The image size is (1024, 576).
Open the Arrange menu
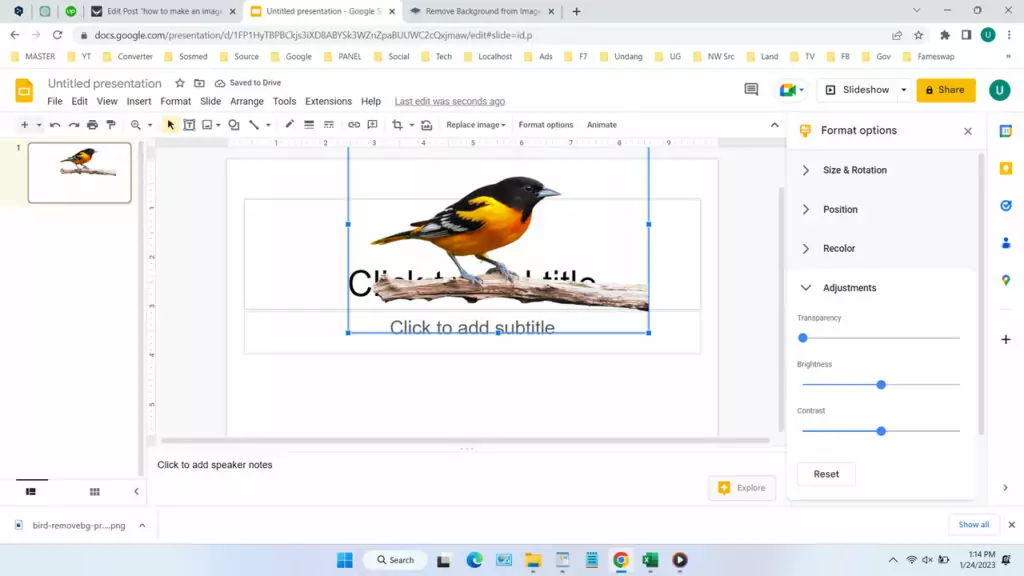[x=247, y=101]
